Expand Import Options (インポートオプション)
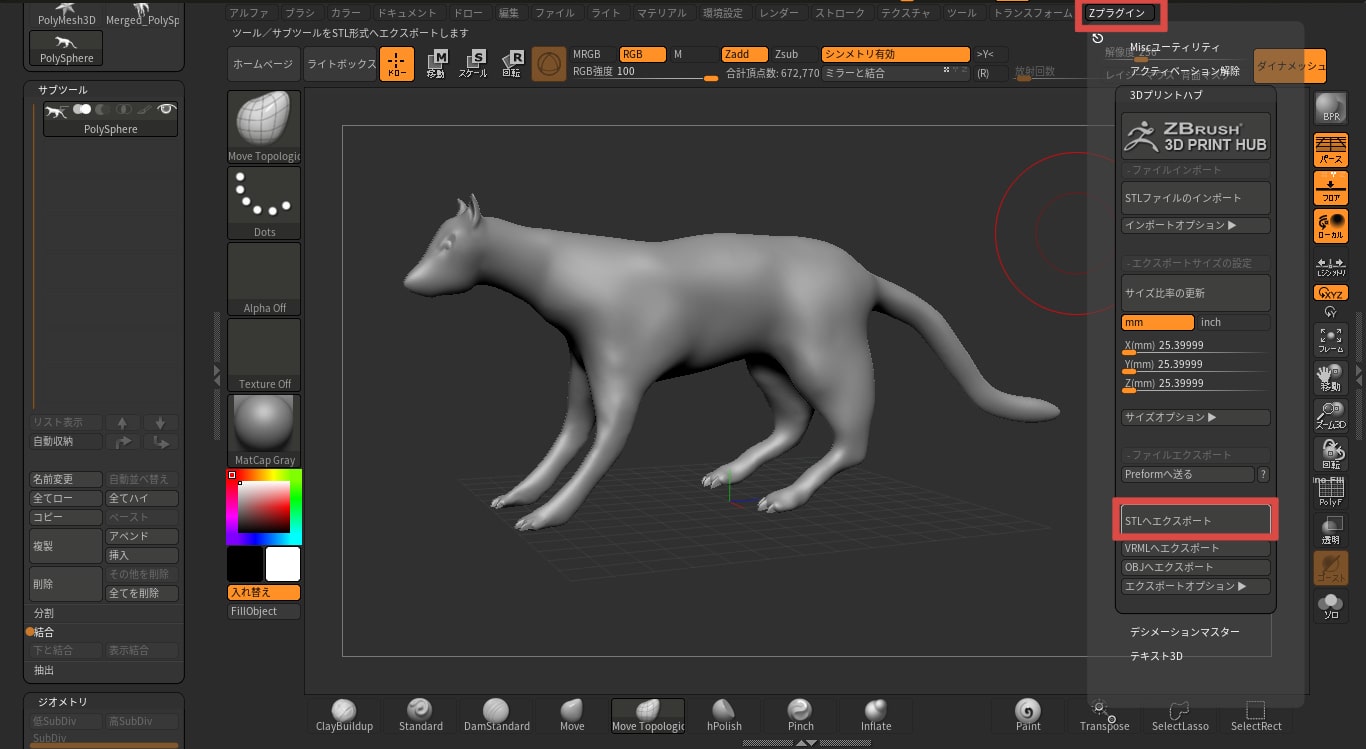The height and width of the screenshot is (749, 1366). coord(1196,226)
